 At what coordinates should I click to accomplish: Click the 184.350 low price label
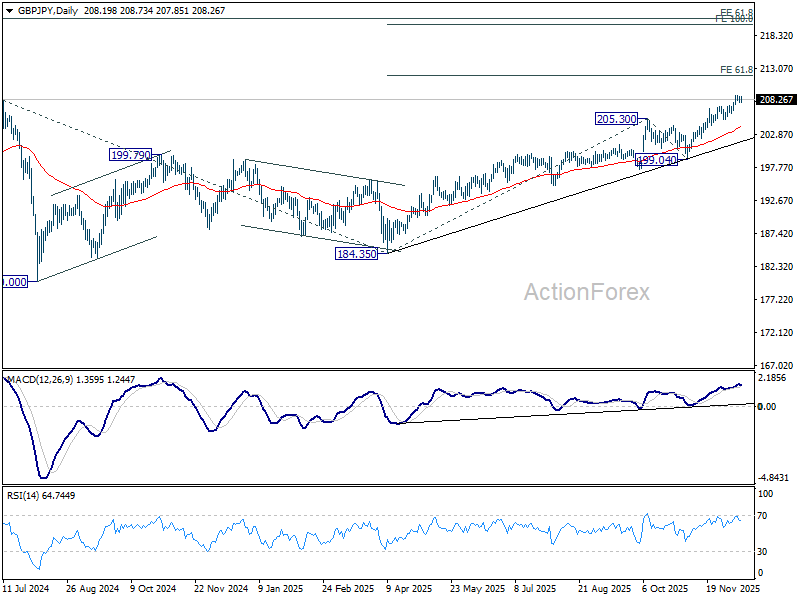pos(359,254)
